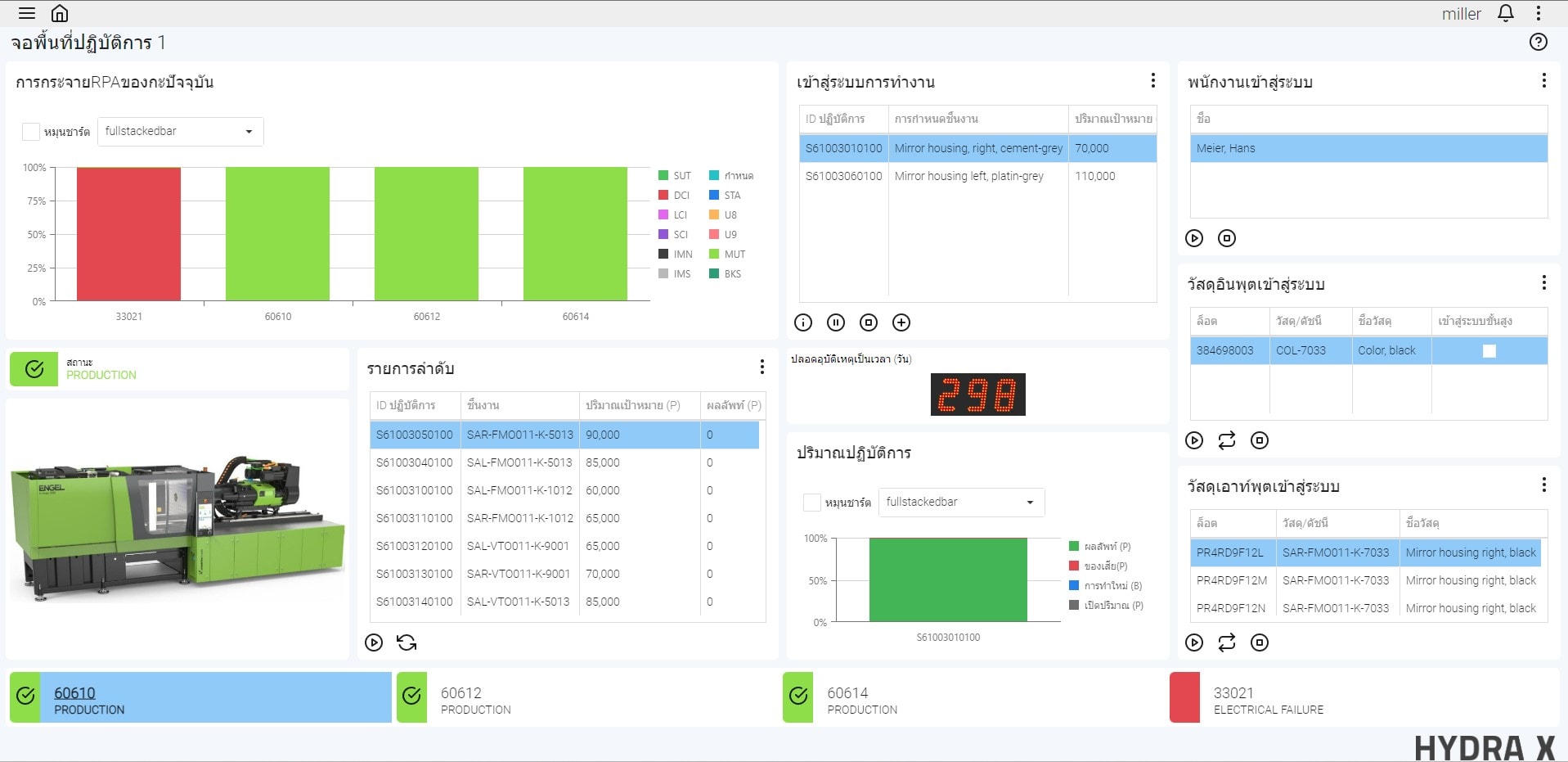Open options menu of รายการลำดับ panel

tap(762, 367)
